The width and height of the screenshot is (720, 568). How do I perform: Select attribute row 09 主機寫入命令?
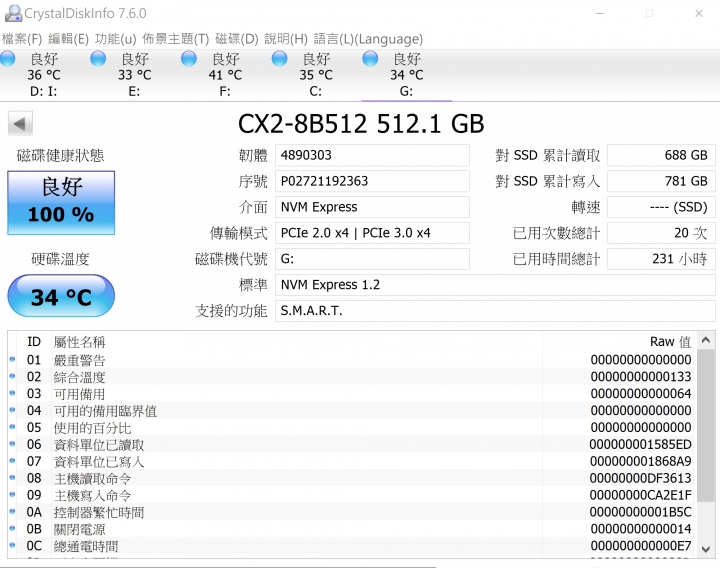pos(352,495)
